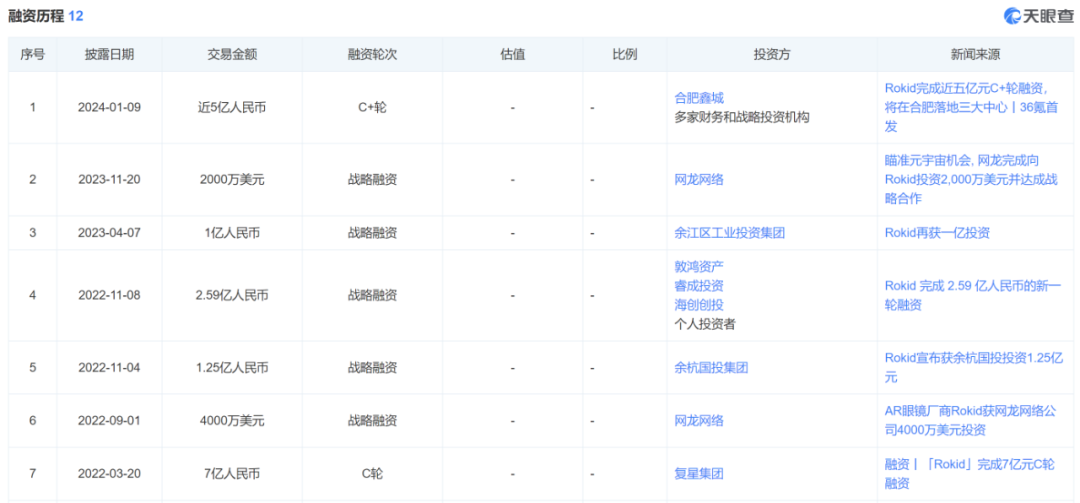
Task: Open news on Rokid 7亿元C轮融资
Action: (966, 474)
